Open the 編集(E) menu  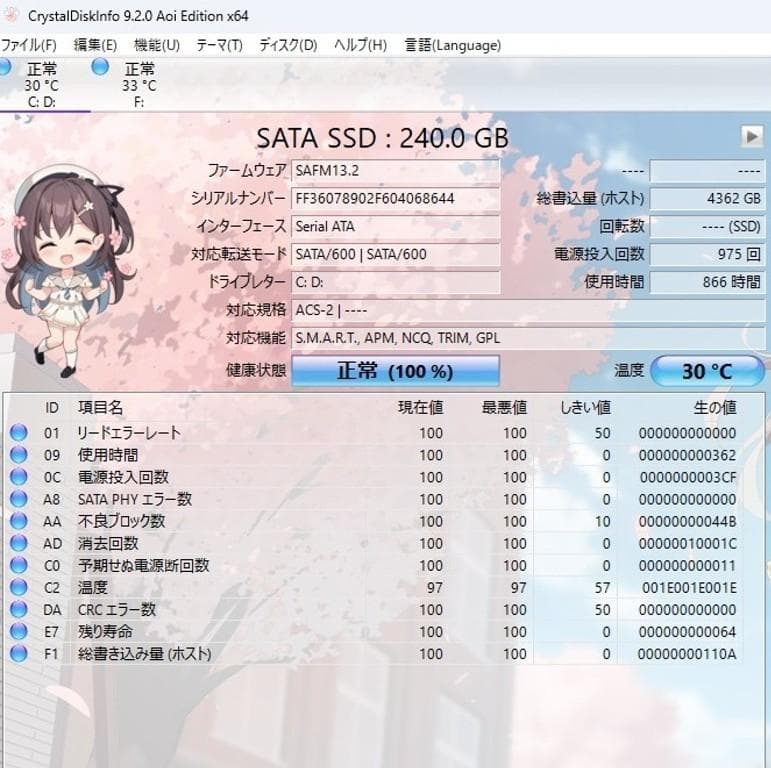(95, 45)
